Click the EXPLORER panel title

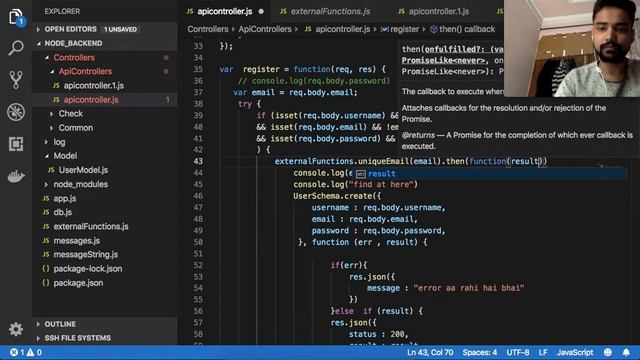tap(62, 11)
